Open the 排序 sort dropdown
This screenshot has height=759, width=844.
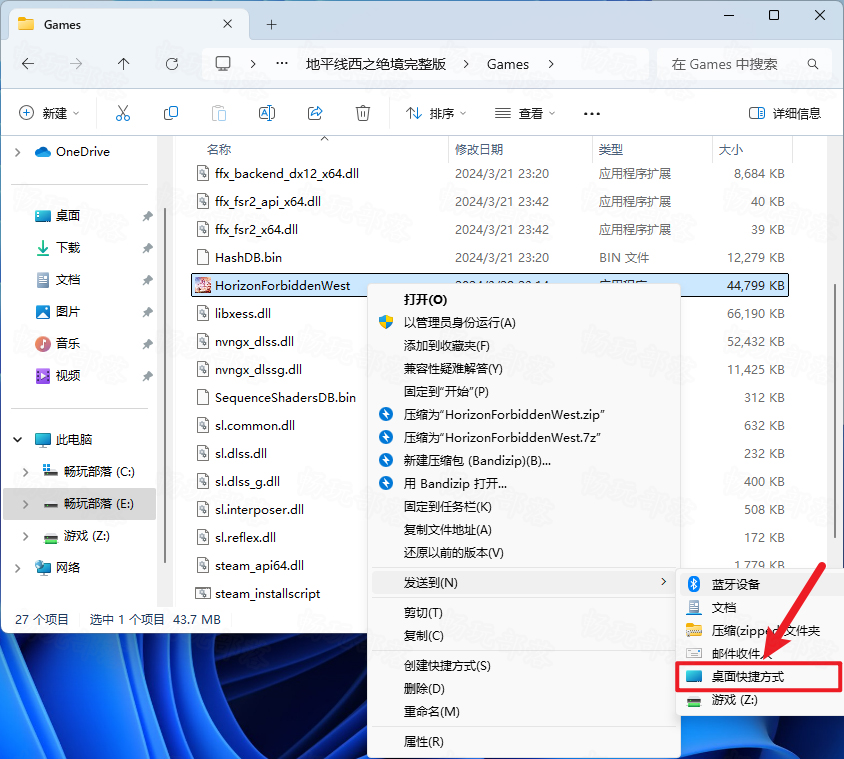(436, 114)
